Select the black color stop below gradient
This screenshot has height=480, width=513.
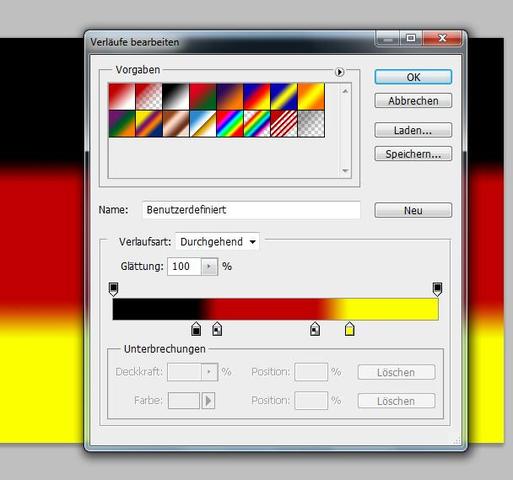[196, 329]
